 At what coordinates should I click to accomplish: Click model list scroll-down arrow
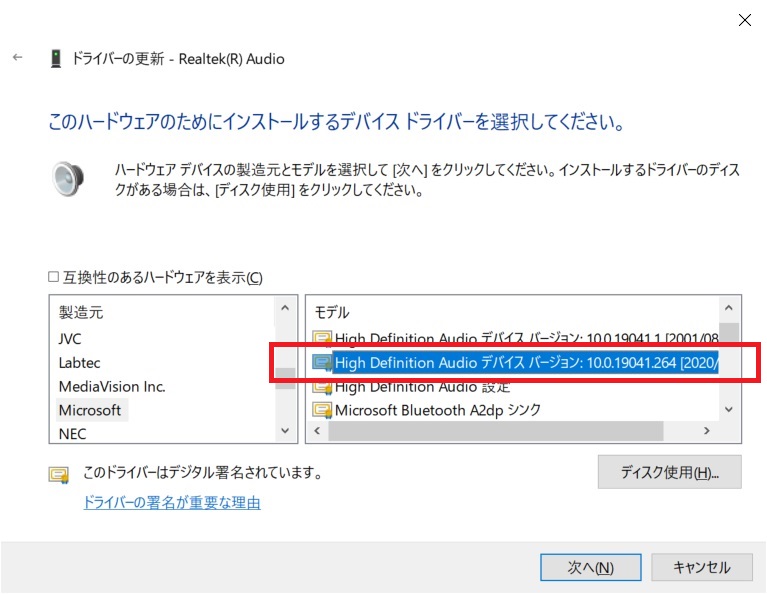(729, 410)
